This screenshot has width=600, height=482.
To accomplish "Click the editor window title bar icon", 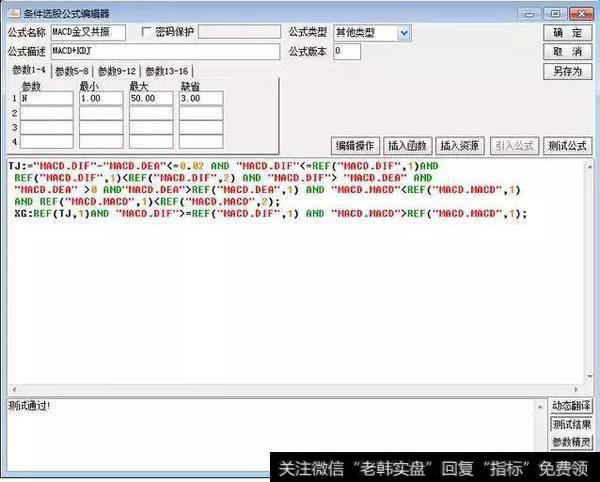I will pyautogui.click(x=14, y=13).
